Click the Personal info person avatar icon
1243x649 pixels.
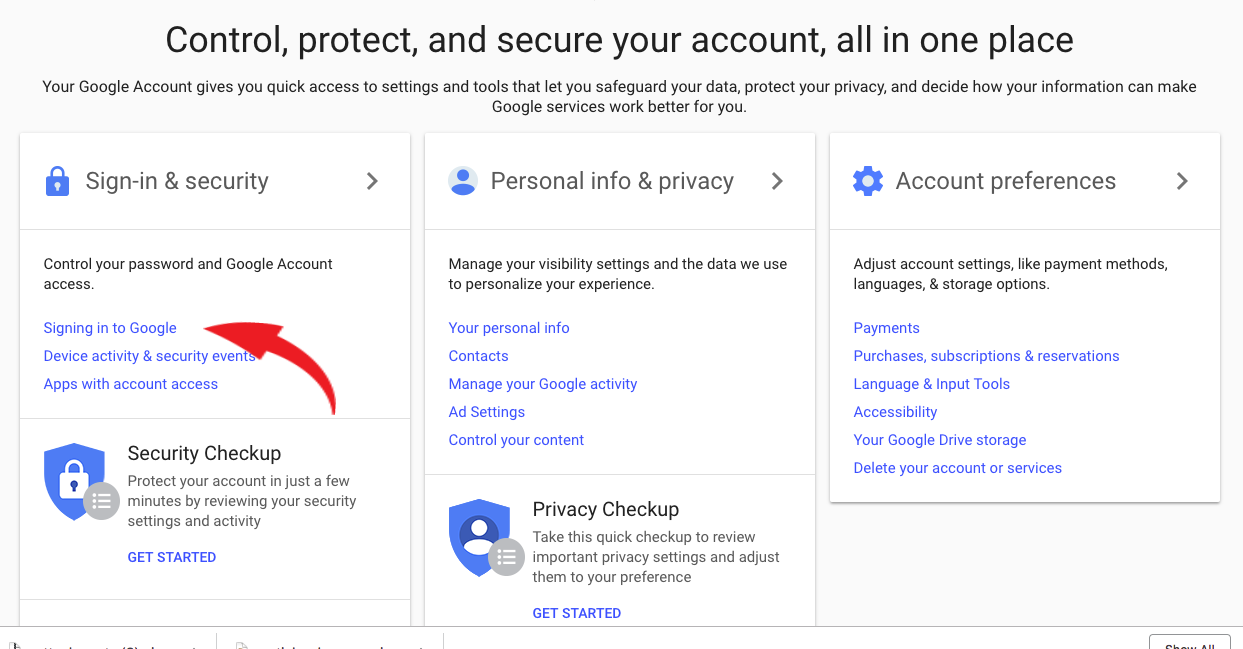tap(463, 181)
